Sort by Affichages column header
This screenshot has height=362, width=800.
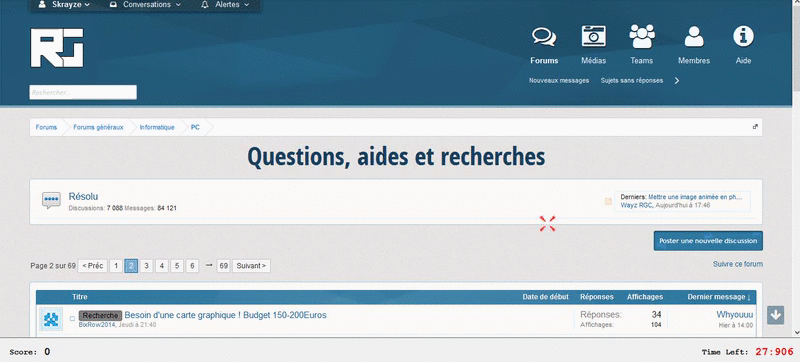pyautogui.click(x=645, y=297)
